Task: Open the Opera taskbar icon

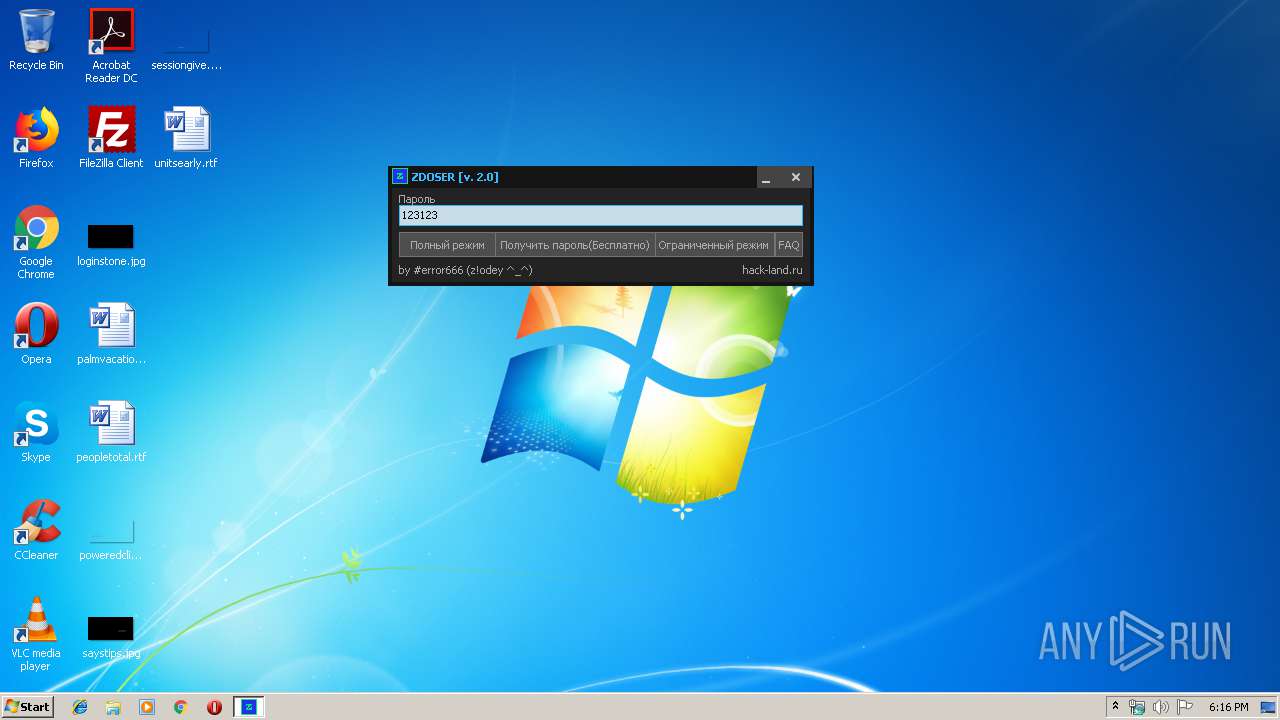Action: [214, 707]
